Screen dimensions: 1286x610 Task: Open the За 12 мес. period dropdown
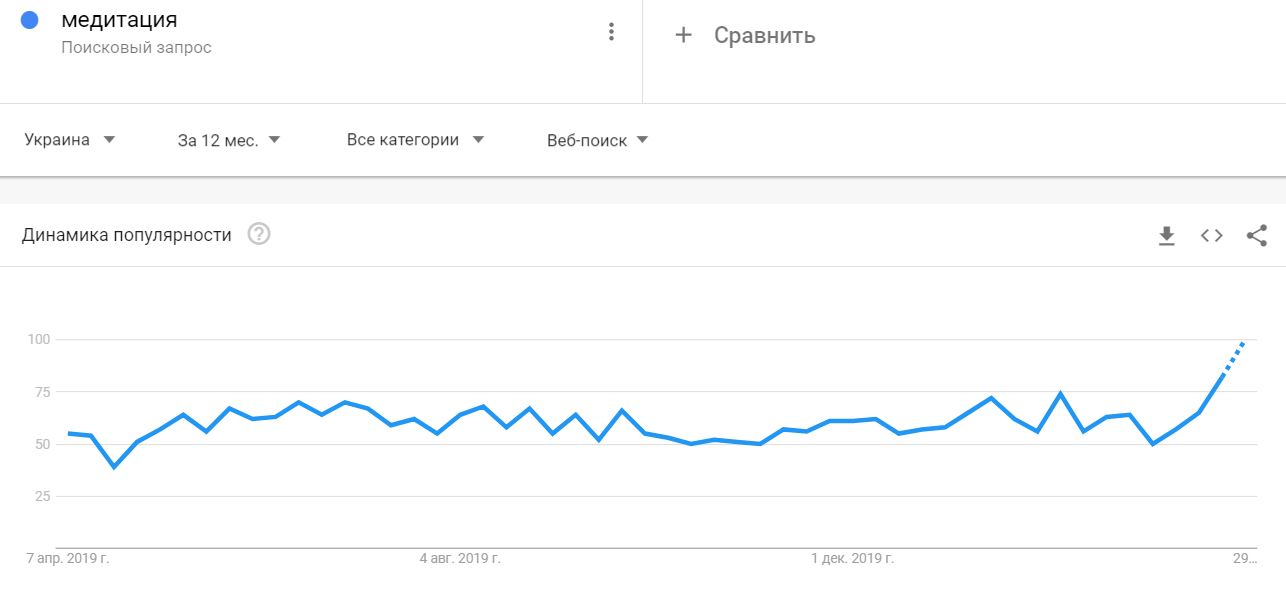[229, 140]
